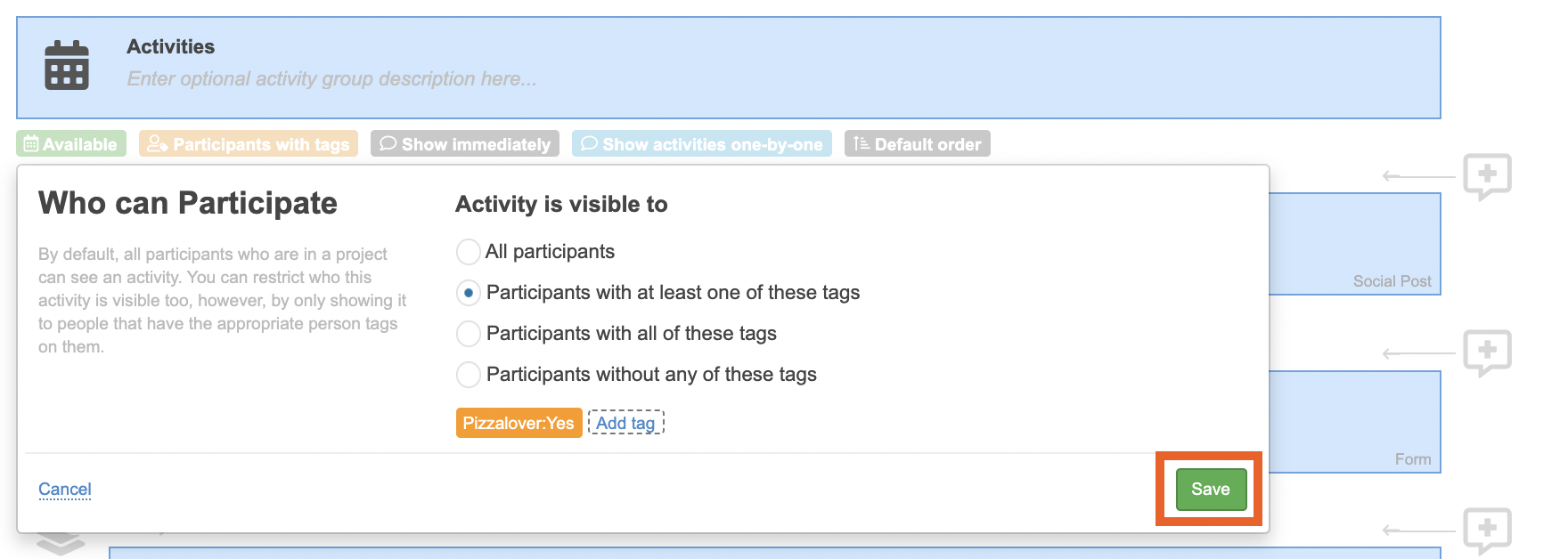Select the Social Post activity card
1568x559 pixels.
click(1354, 243)
